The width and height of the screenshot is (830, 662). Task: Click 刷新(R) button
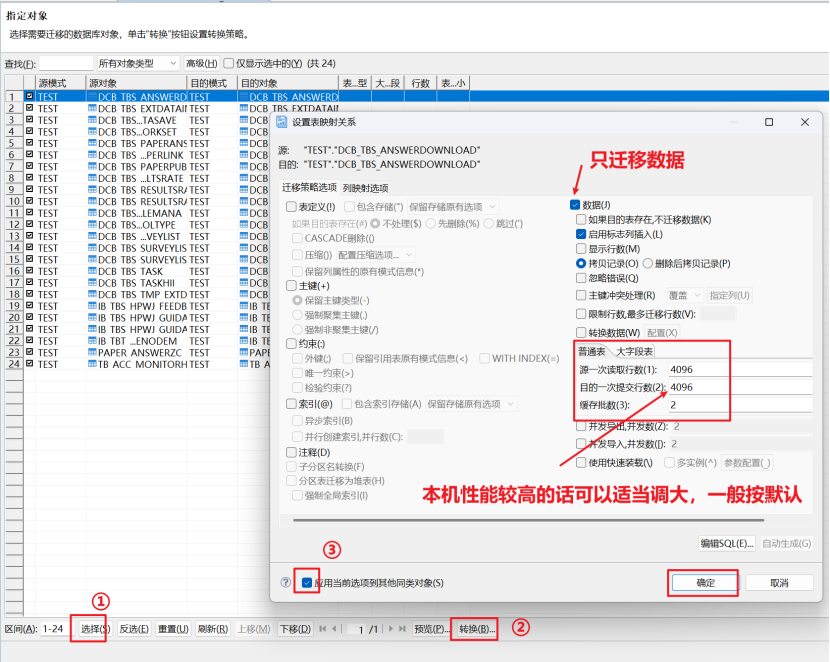coord(212,629)
